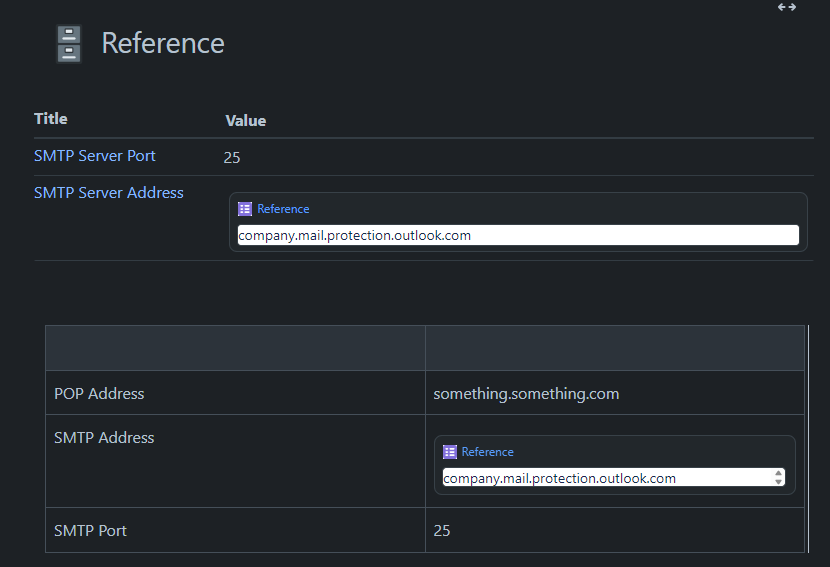Click the full-width expand arrows icon
This screenshot has height=567, width=830.
pos(787,7)
